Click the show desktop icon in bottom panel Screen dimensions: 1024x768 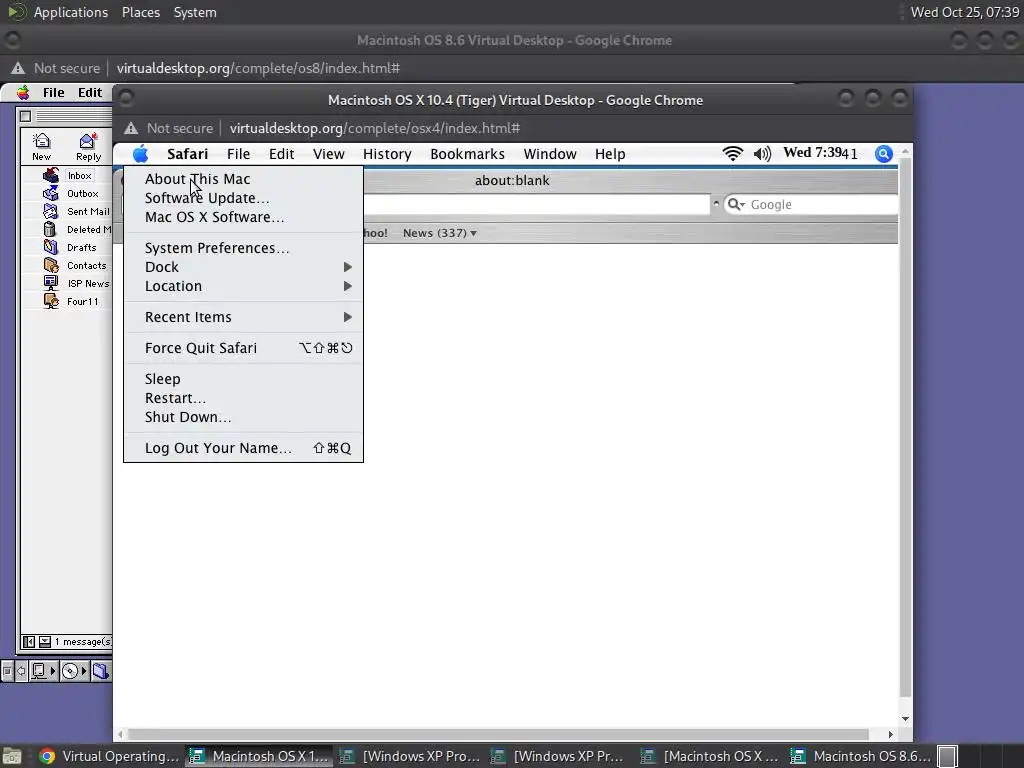coord(12,756)
